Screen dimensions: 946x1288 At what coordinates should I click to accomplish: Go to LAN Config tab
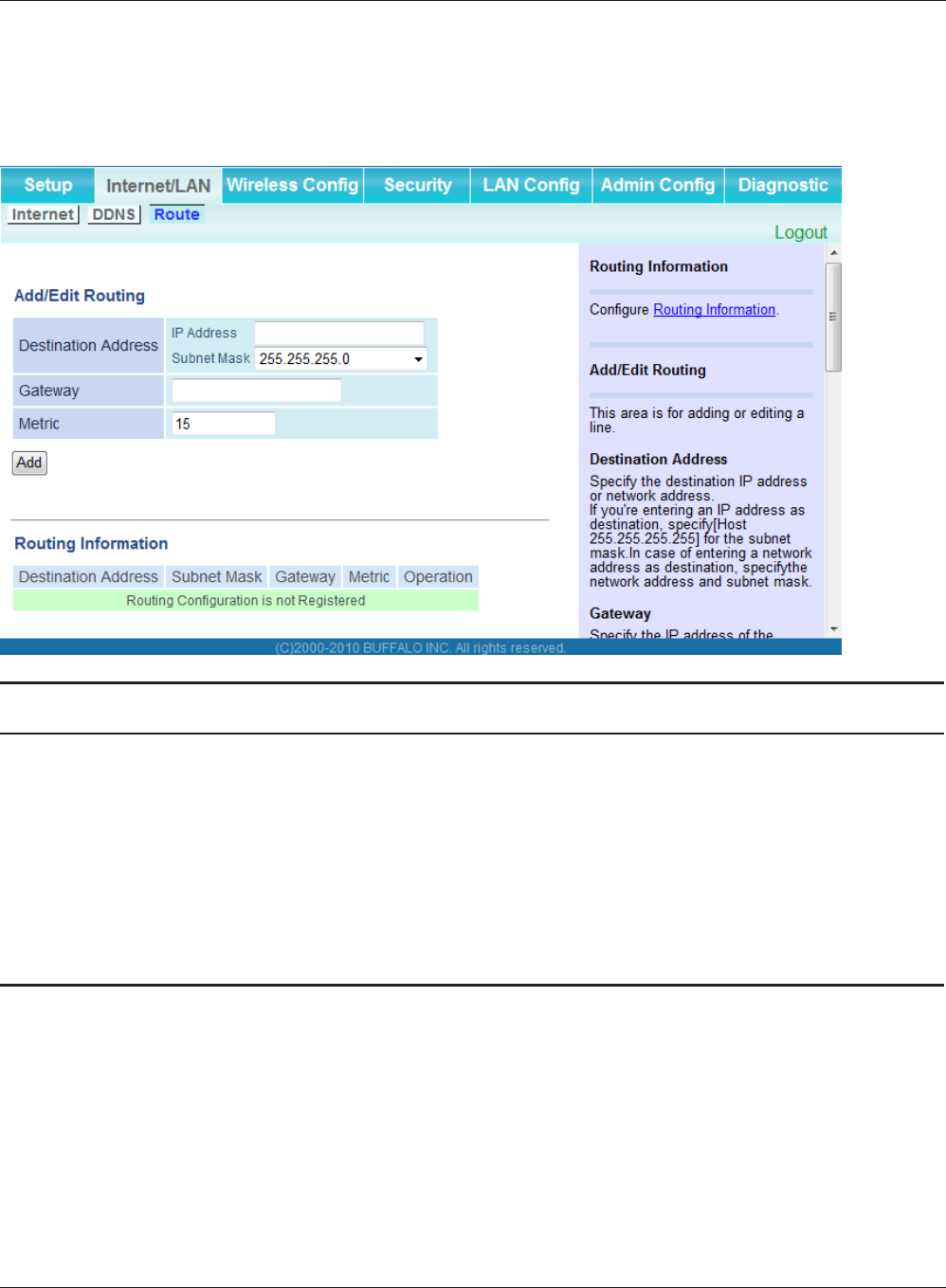click(531, 186)
